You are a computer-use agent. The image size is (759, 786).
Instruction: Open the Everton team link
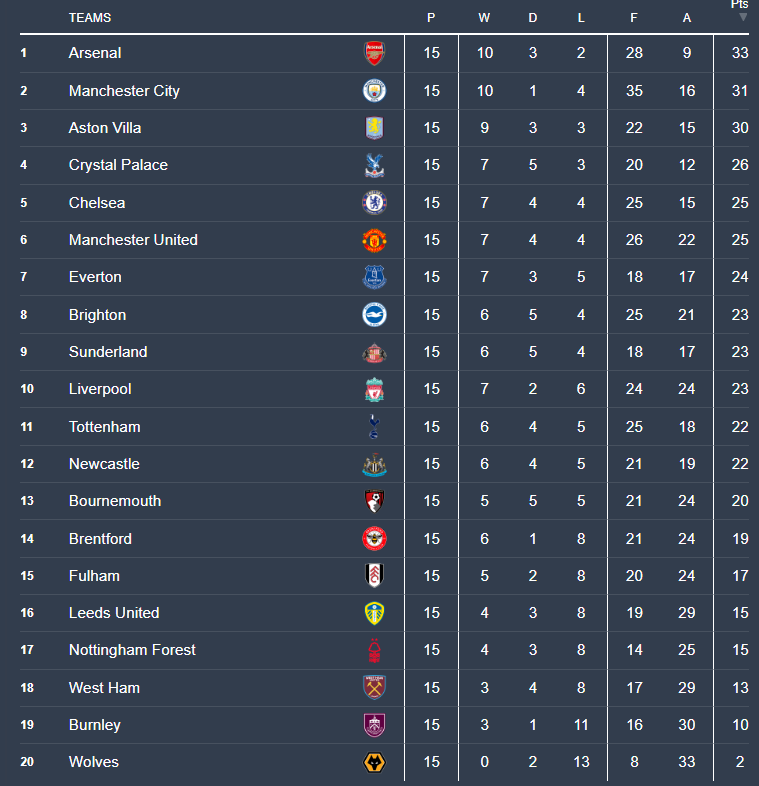click(95, 277)
